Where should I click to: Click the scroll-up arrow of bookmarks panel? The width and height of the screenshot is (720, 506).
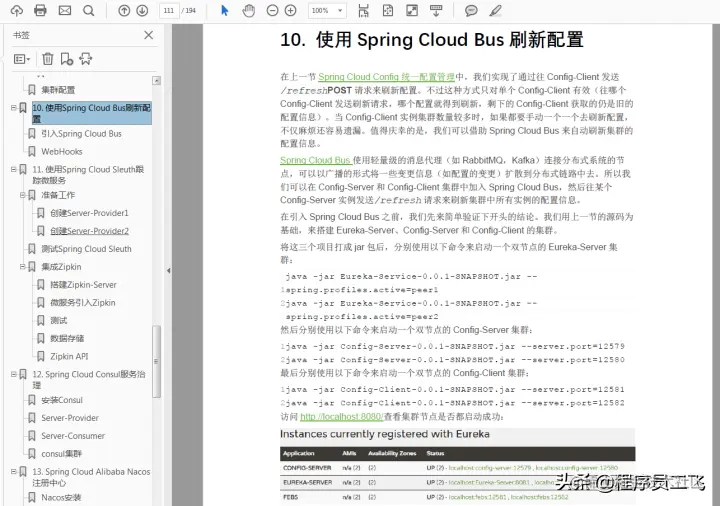[x=157, y=80]
